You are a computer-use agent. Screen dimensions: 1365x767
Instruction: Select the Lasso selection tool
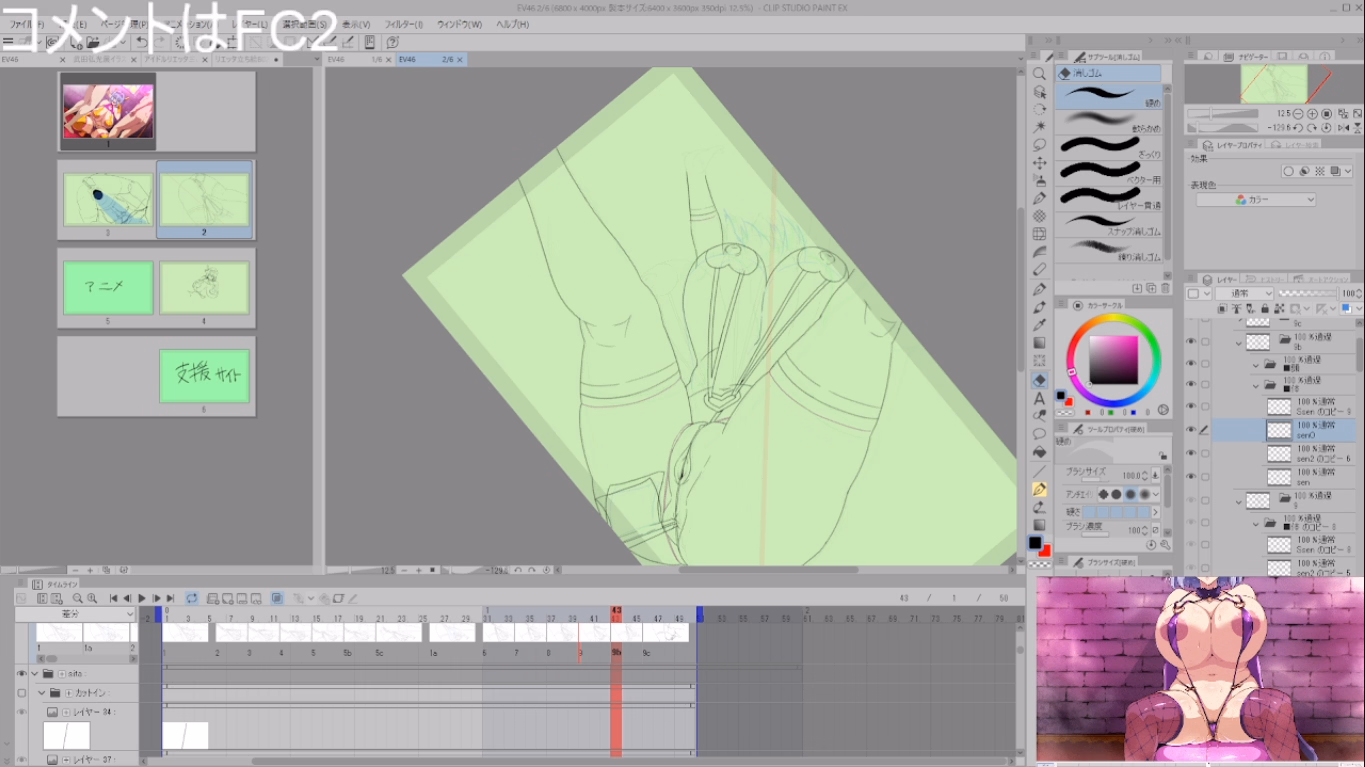(1039, 145)
